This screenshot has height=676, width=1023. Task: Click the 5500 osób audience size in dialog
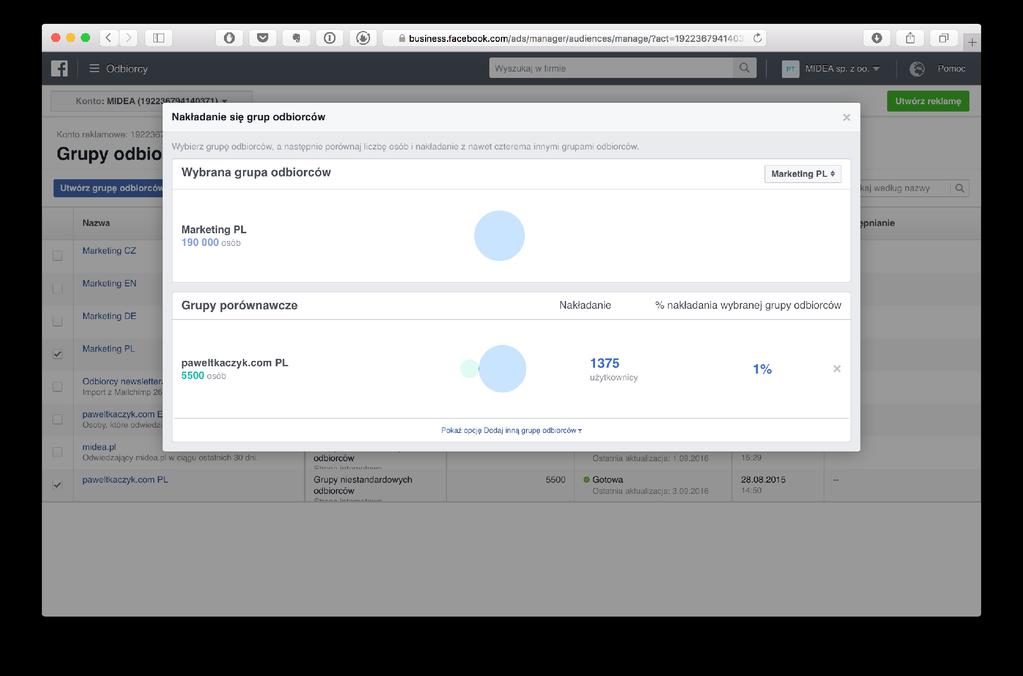(204, 376)
